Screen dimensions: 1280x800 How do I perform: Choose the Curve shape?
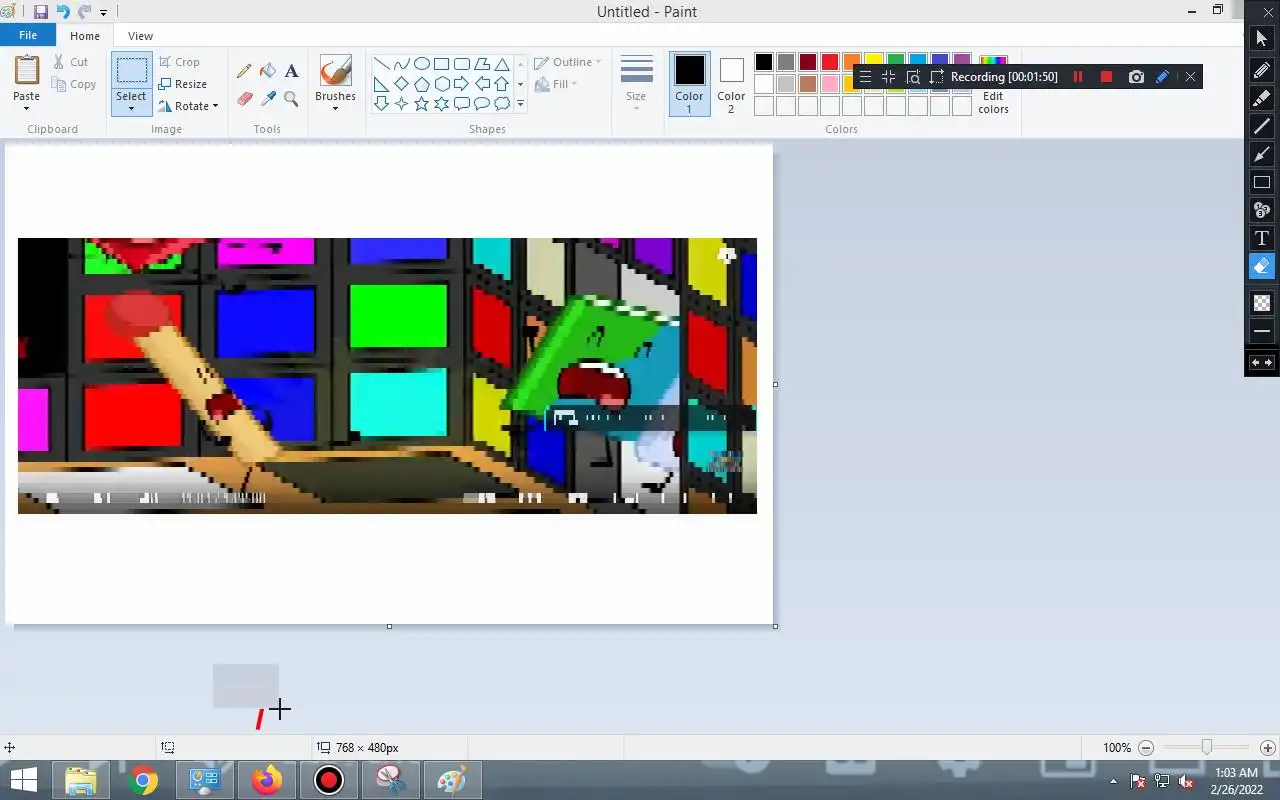401,64
